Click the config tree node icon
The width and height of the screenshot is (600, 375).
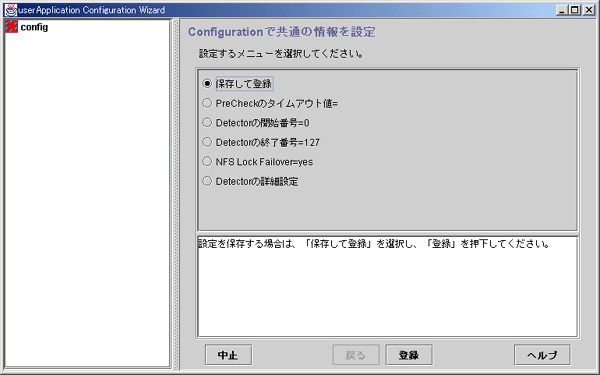click(11, 27)
